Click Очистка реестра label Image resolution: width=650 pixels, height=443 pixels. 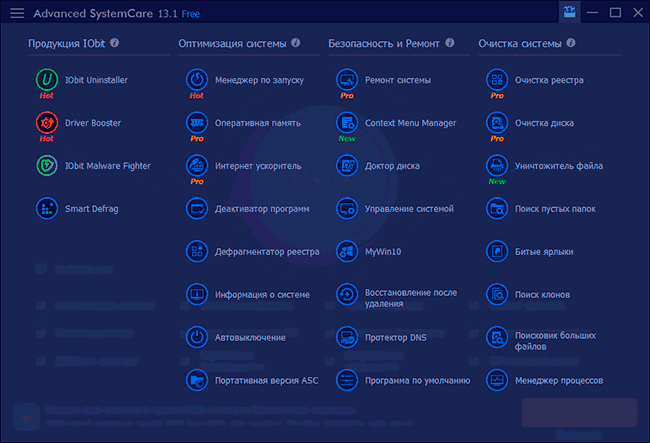(549, 80)
